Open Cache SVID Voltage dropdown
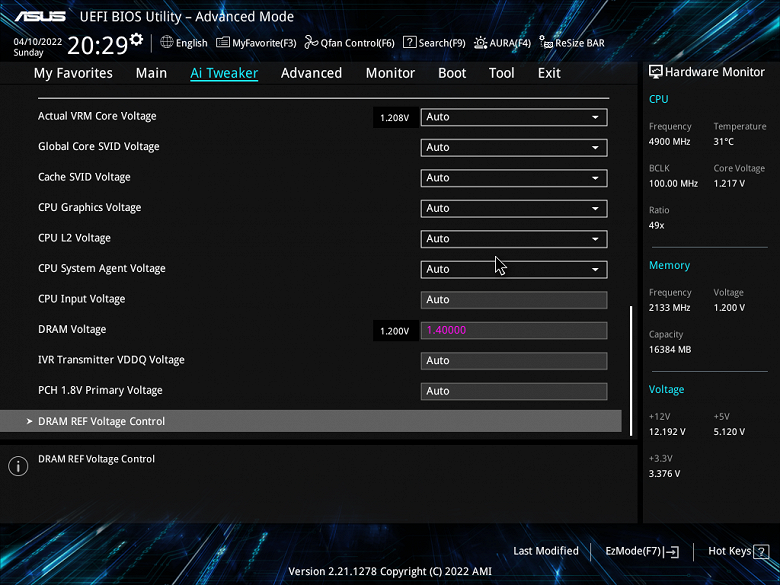 pos(514,178)
